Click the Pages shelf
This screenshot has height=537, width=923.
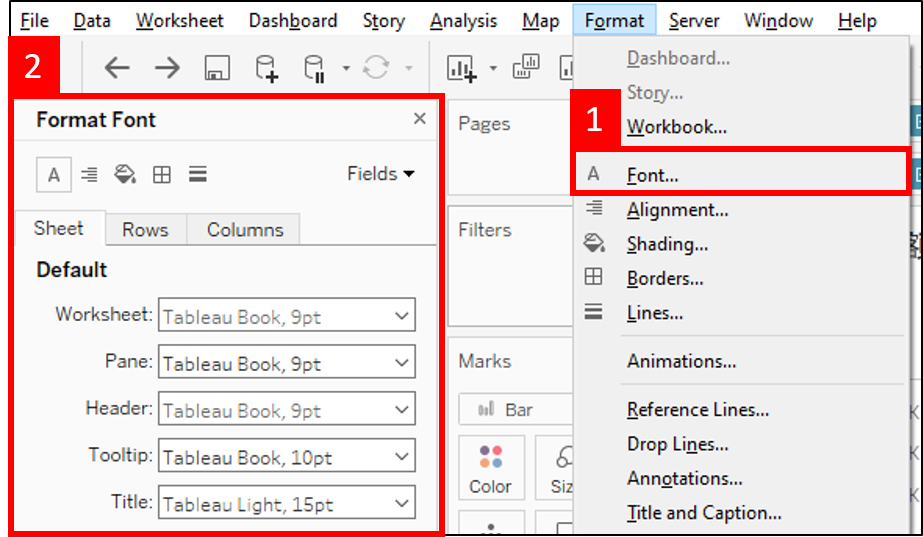click(510, 148)
